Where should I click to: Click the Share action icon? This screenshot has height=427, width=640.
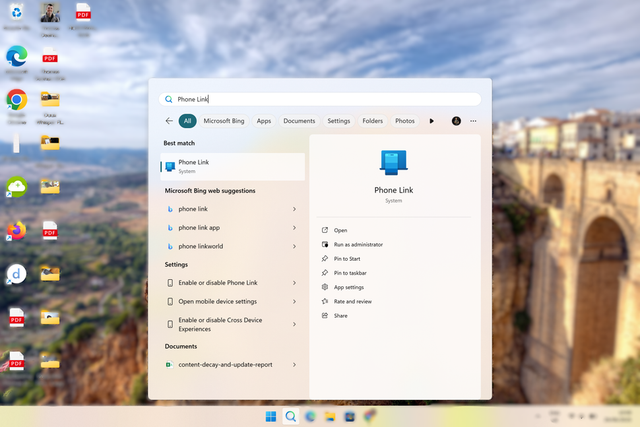point(325,316)
